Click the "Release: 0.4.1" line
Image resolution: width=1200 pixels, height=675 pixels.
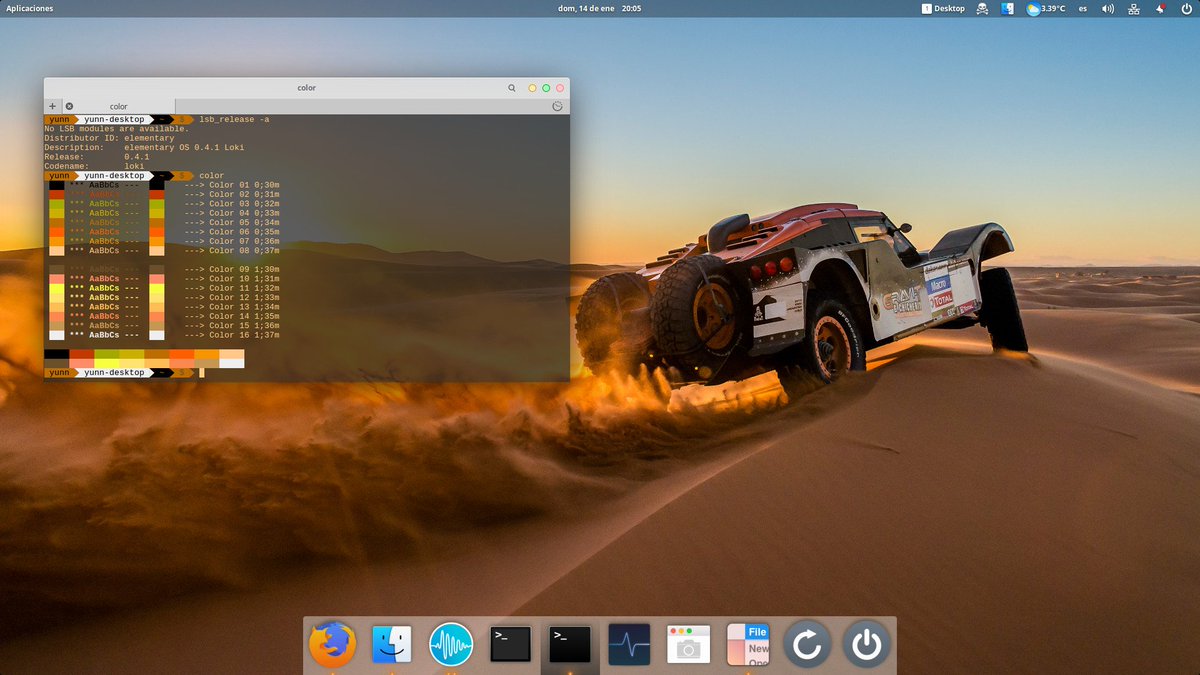tap(96, 157)
